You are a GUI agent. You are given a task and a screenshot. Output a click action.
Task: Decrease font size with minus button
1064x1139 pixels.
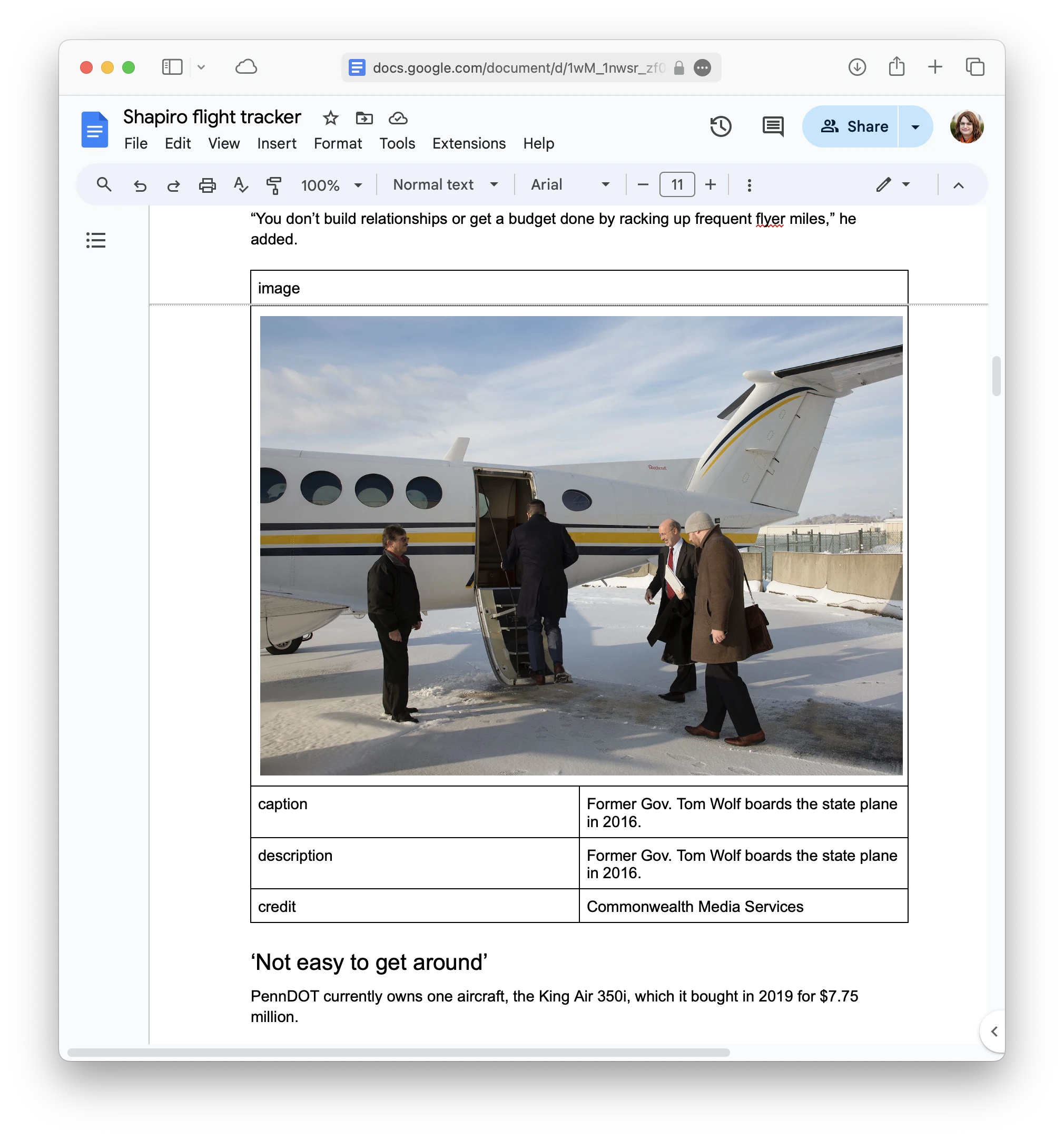[643, 184]
